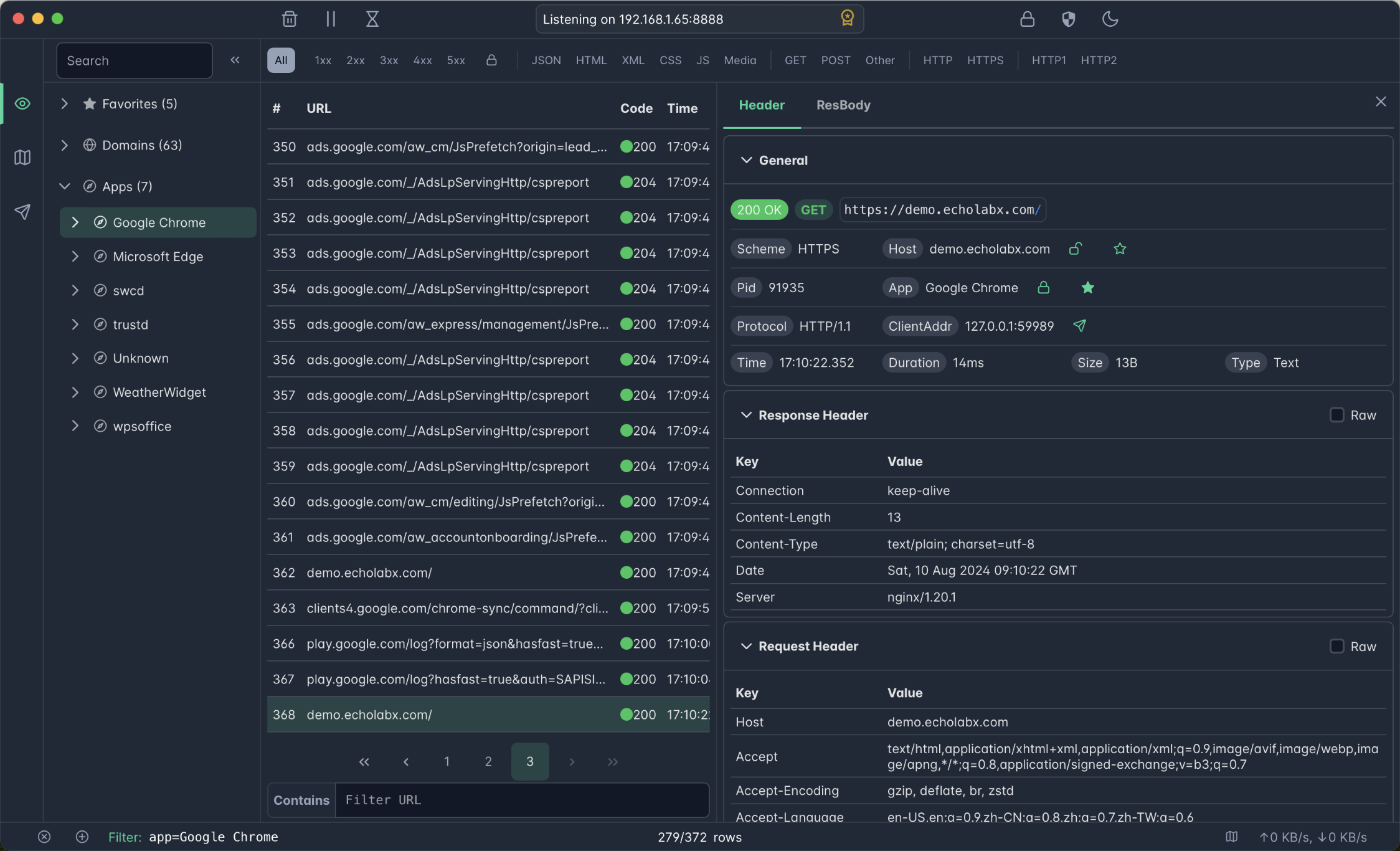The width and height of the screenshot is (1400, 851).
Task: Open the paper plane compose panel in sidebar
Action: point(22,212)
